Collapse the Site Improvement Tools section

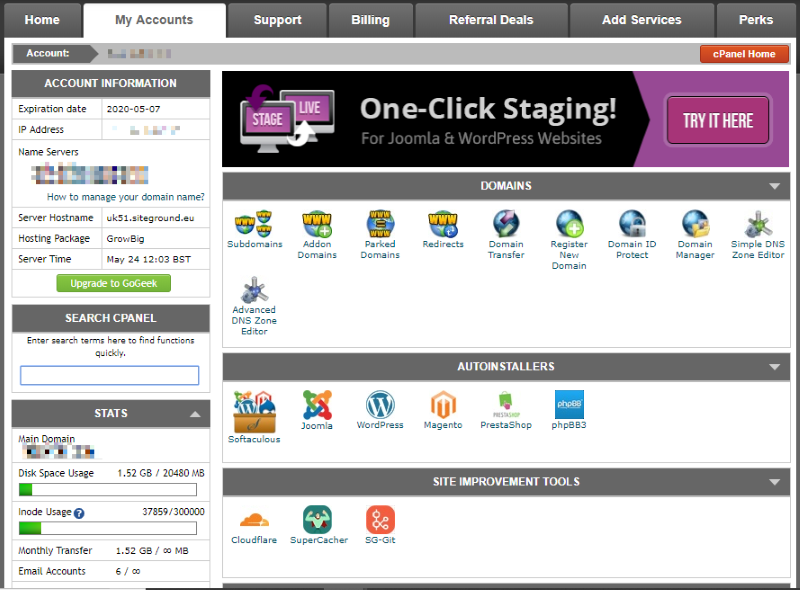click(774, 482)
